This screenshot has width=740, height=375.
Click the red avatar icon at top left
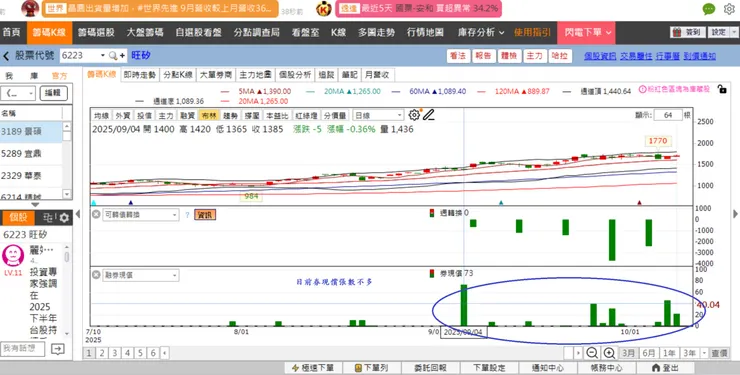[30, 8]
